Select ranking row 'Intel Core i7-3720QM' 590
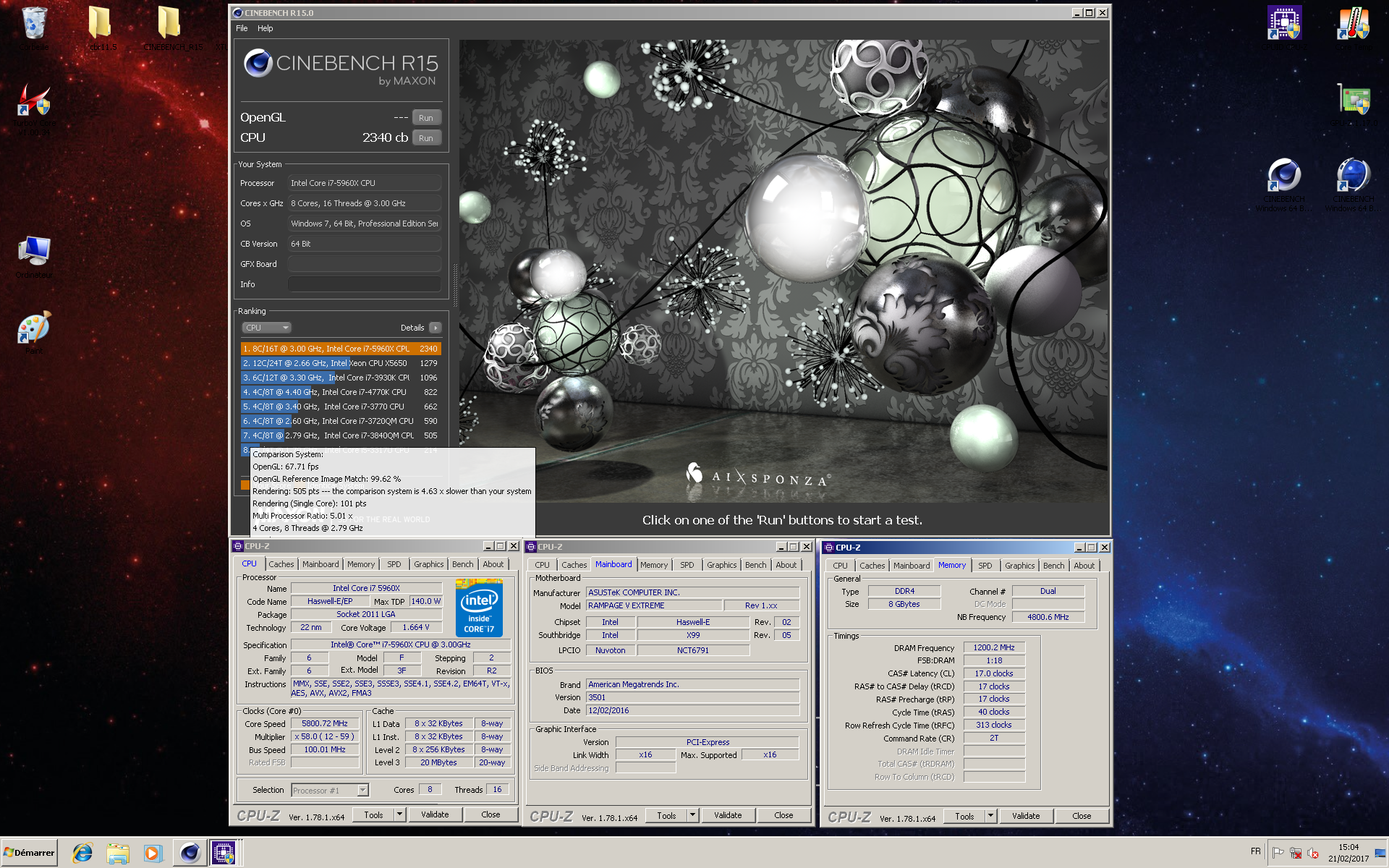 (340, 421)
